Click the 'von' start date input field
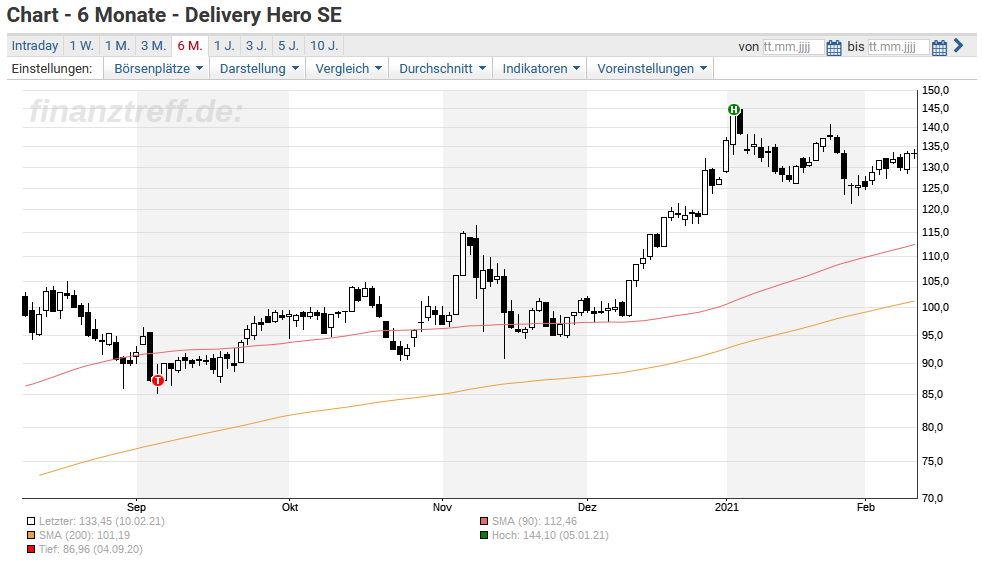Image resolution: width=982 pixels, height=562 pixels. pos(793,47)
